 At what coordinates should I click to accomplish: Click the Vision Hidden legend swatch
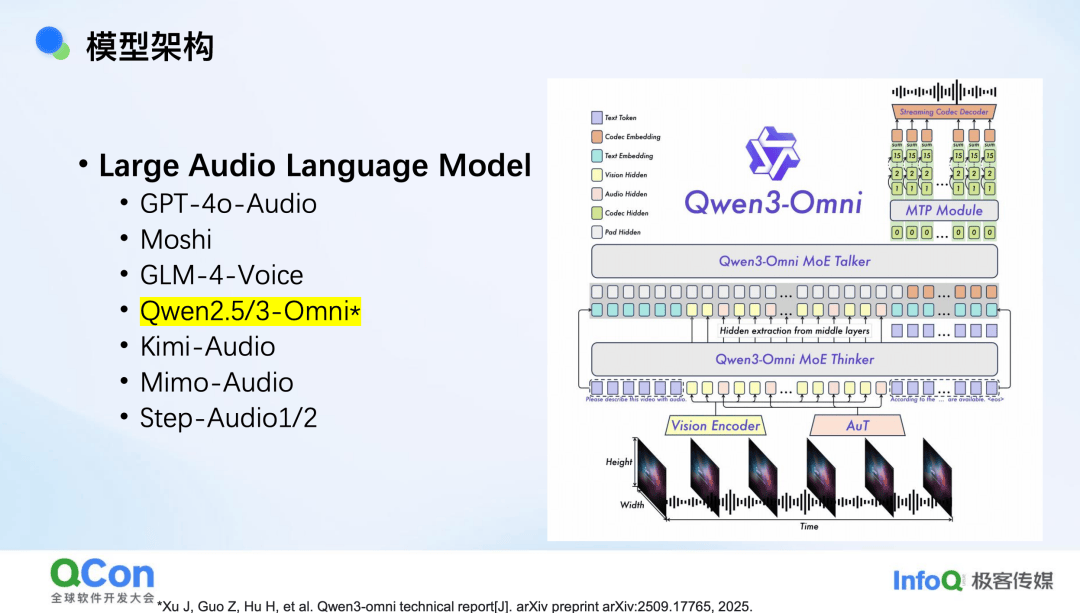click(596, 175)
